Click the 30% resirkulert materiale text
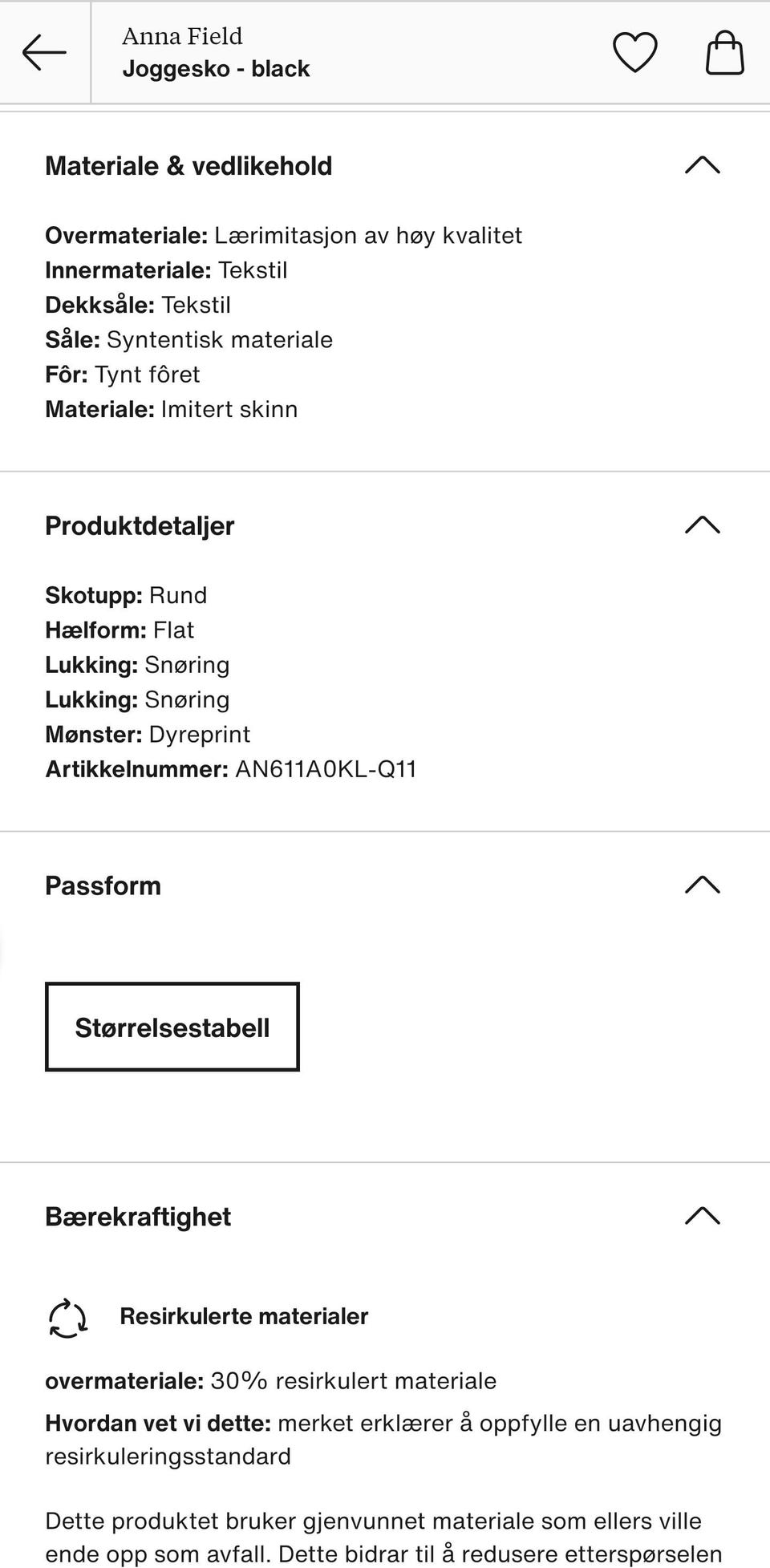 (270, 1380)
